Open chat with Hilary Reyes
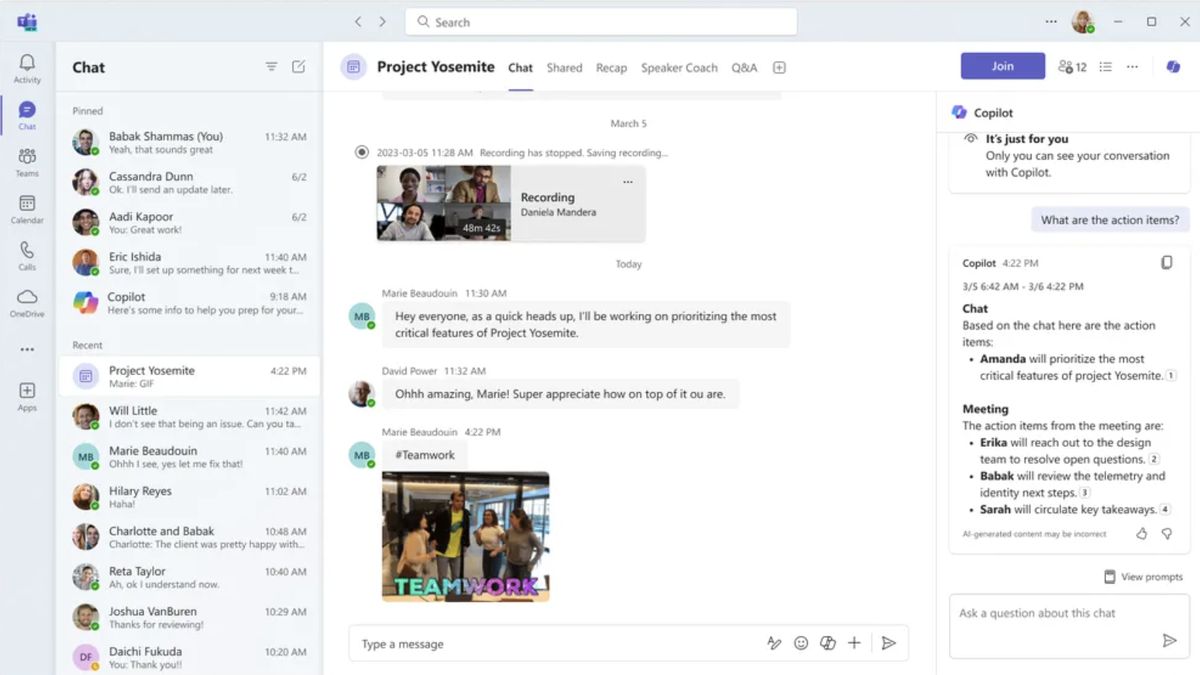Viewport: 1200px width, 675px height. click(189, 497)
